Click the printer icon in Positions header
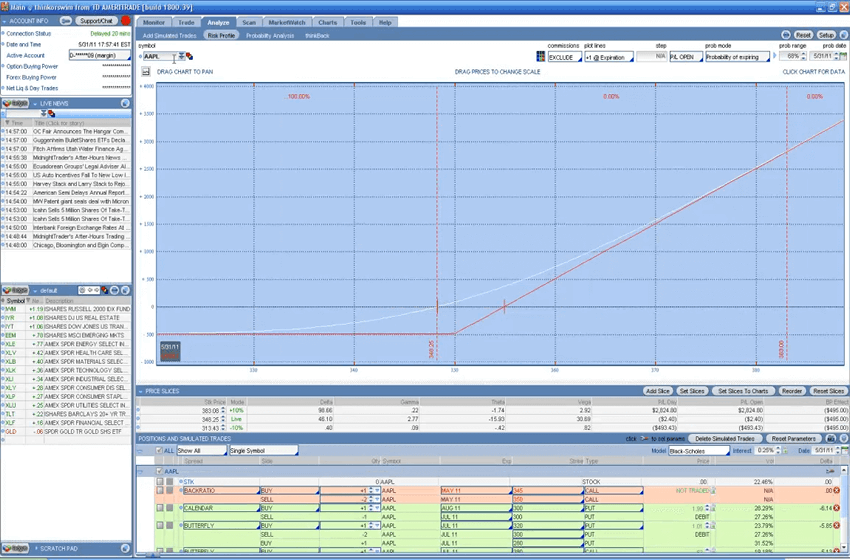The width and height of the screenshot is (850, 560). pyautogui.click(x=830, y=438)
